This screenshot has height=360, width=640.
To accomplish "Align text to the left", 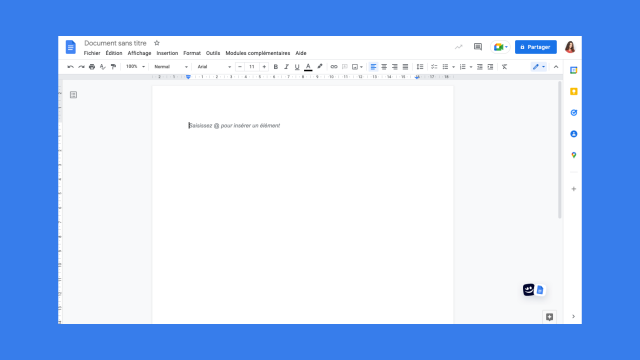I will click(373, 67).
